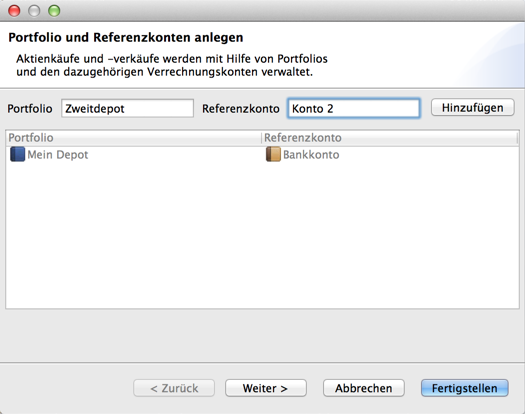Click the blue Mein Depot portfolio icon
The width and height of the screenshot is (525, 414).
pos(17,154)
